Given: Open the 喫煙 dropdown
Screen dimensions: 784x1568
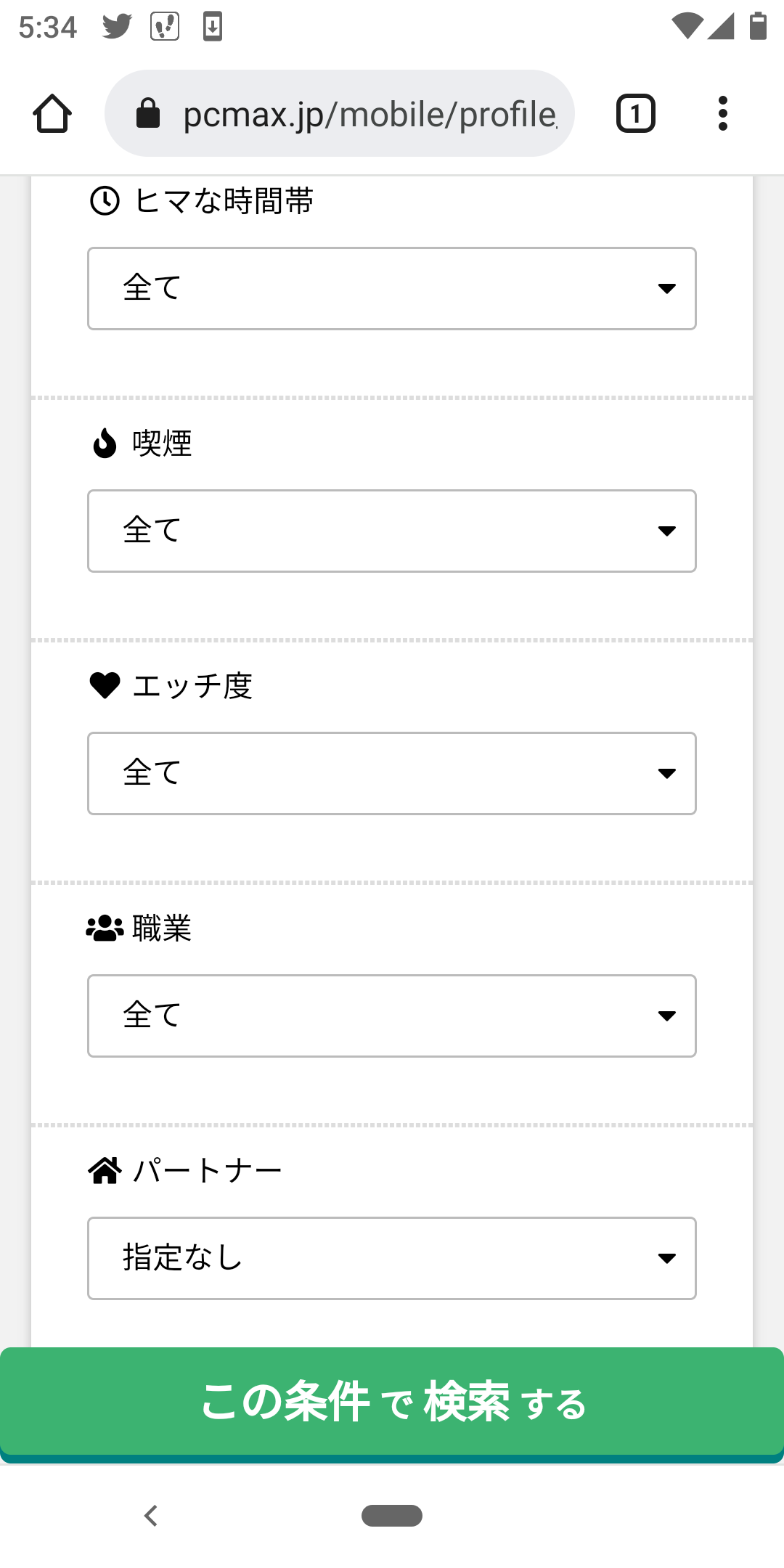Looking at the screenshot, I should (392, 531).
